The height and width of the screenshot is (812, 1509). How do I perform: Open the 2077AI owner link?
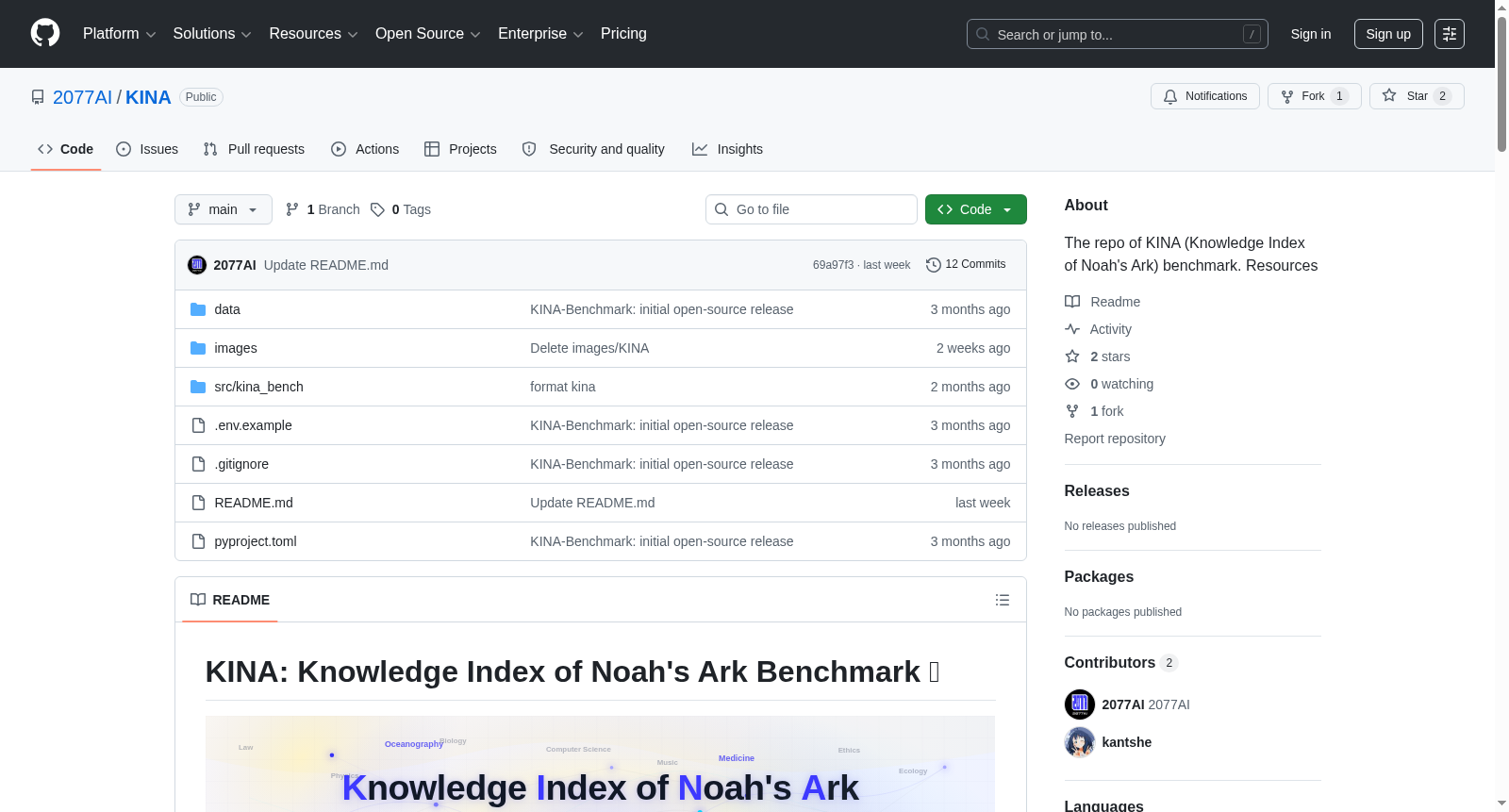82,97
